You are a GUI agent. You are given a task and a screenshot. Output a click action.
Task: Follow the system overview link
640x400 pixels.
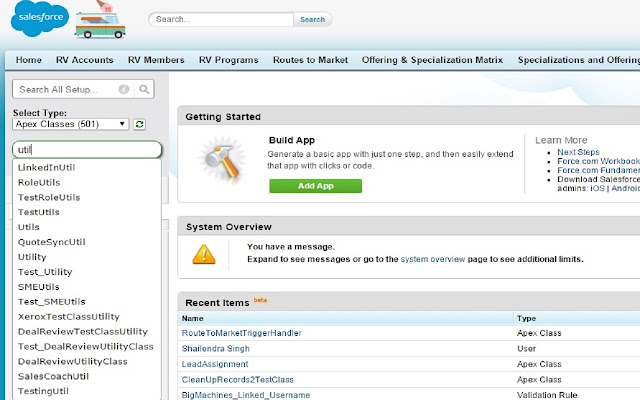(433, 259)
